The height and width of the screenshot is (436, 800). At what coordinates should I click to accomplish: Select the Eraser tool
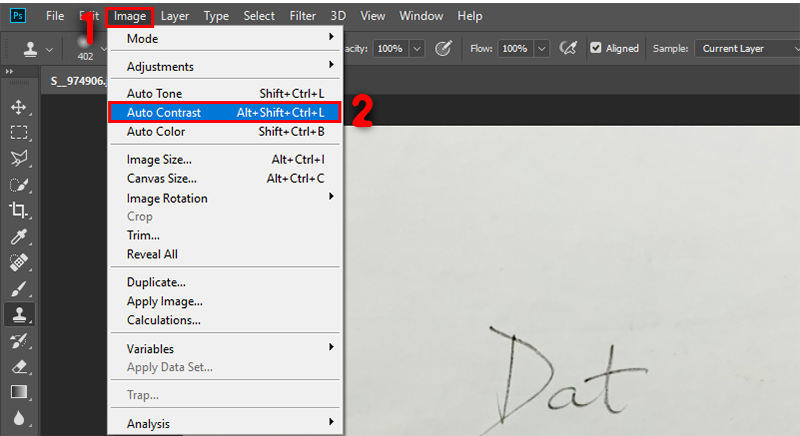coord(18,366)
